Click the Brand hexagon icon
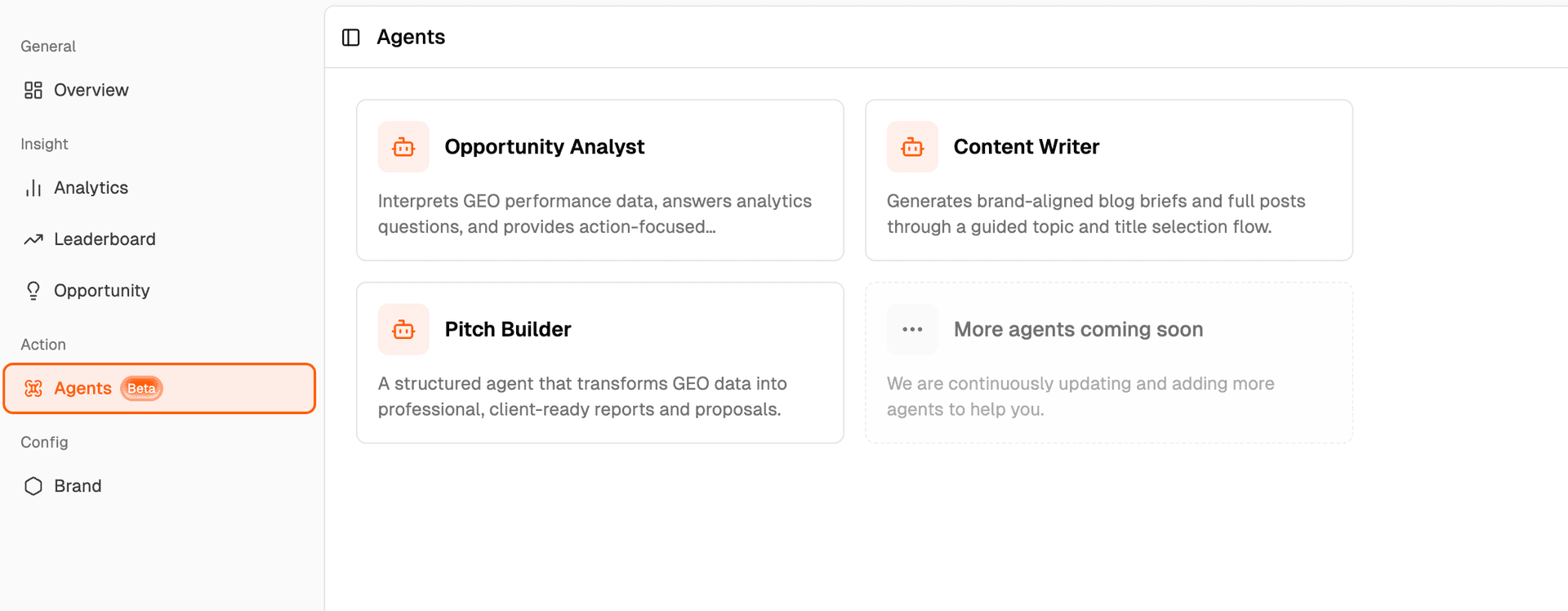 point(33,486)
